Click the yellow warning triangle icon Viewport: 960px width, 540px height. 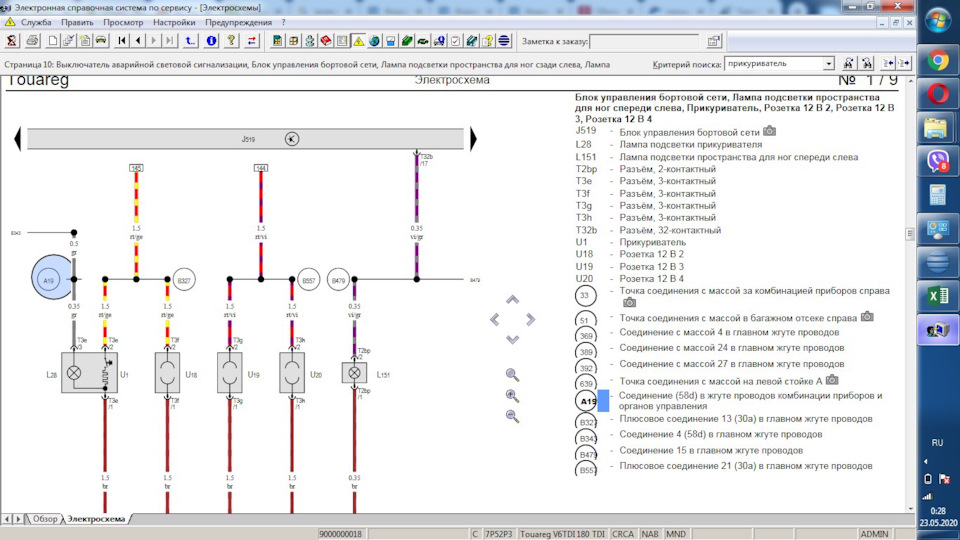[x=358, y=41]
